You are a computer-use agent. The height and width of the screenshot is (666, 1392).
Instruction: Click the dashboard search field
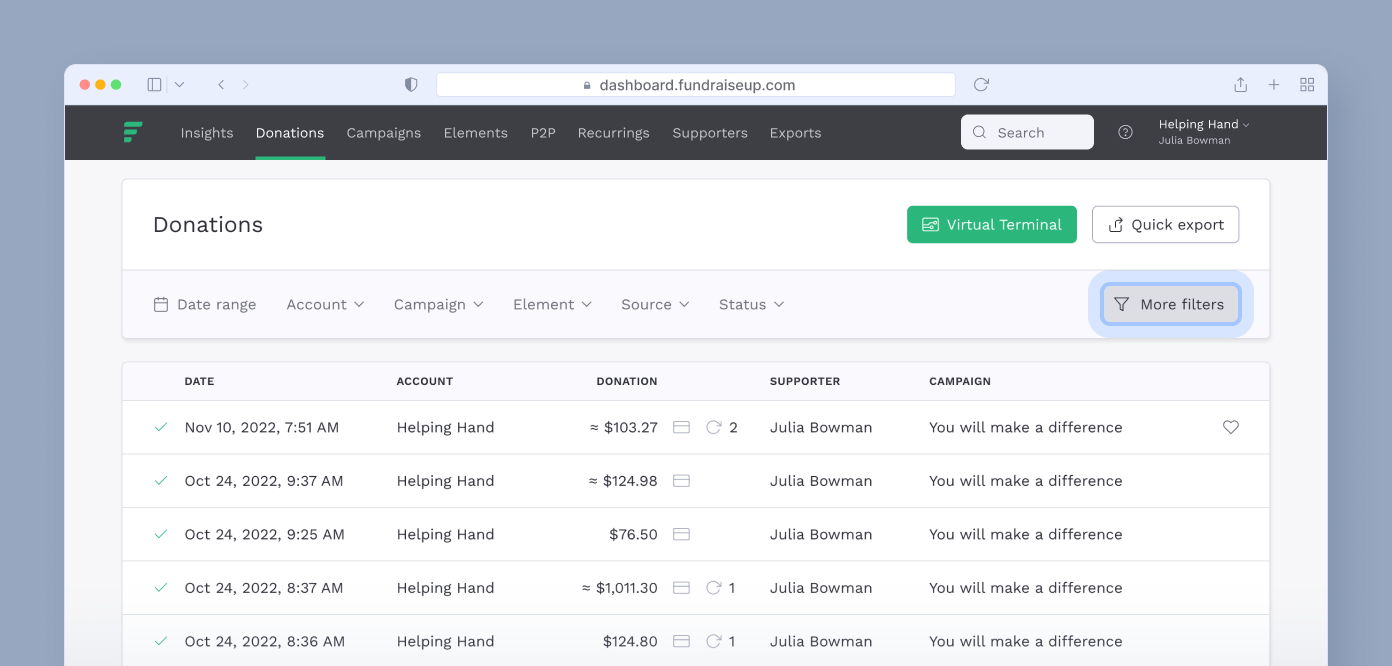click(1027, 132)
